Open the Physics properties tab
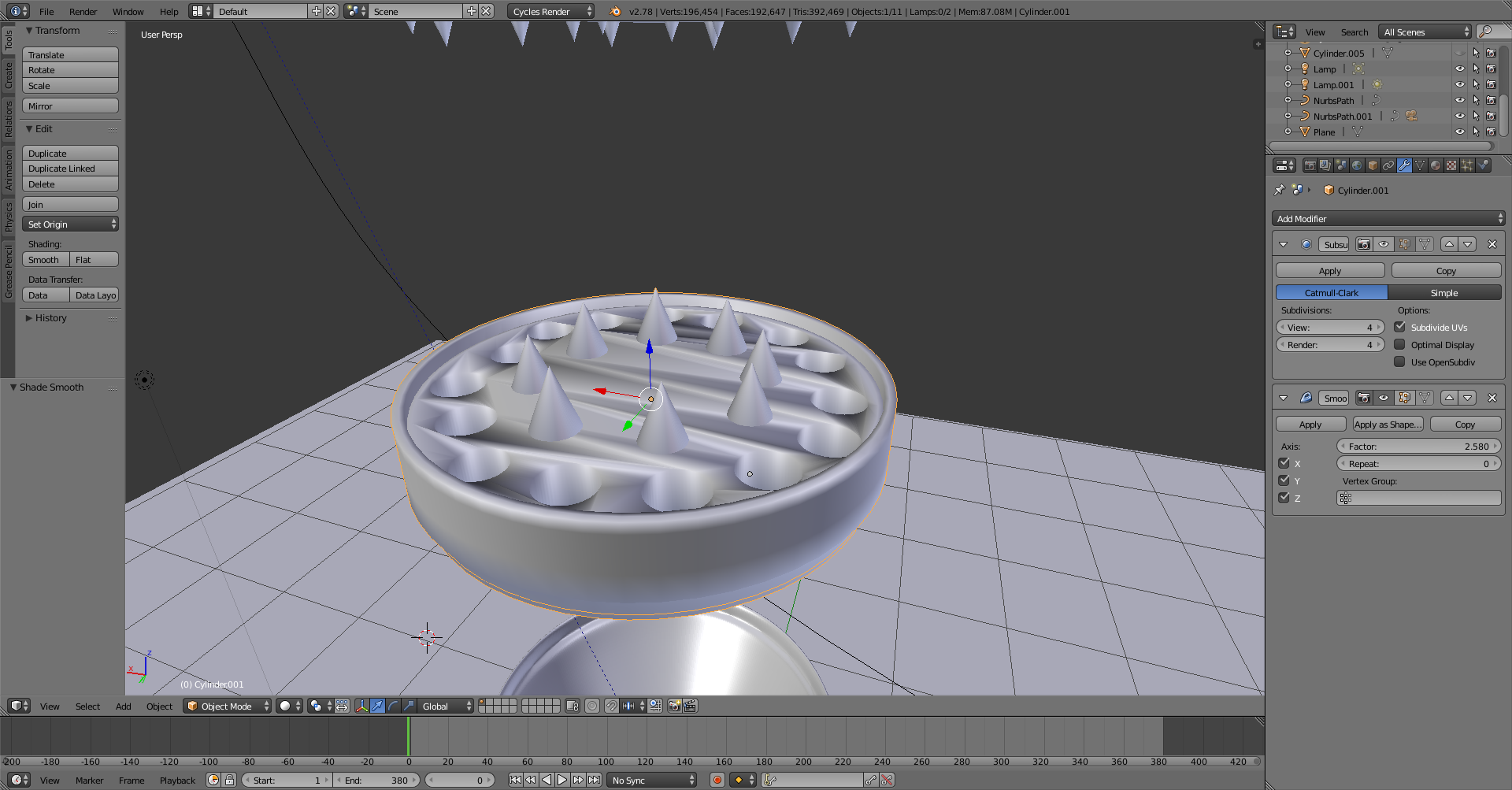1512x790 pixels. [x=1483, y=165]
